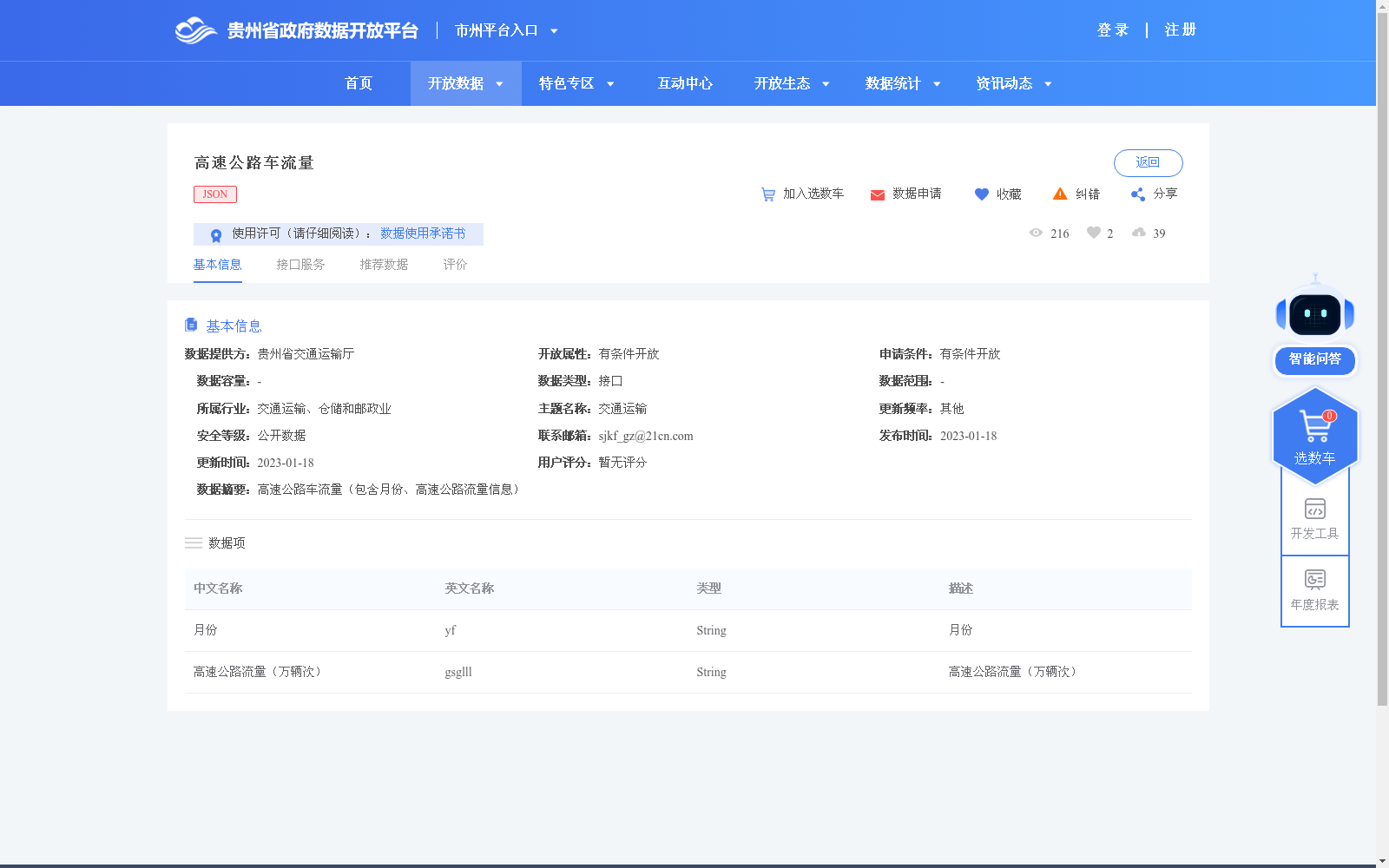The image size is (1389, 868).
Task: Click the platform logo at top left
Action: (196, 30)
